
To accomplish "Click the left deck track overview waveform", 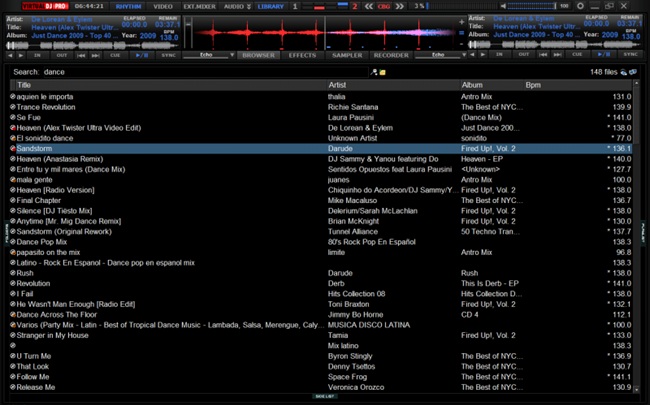I will tap(92, 45).
